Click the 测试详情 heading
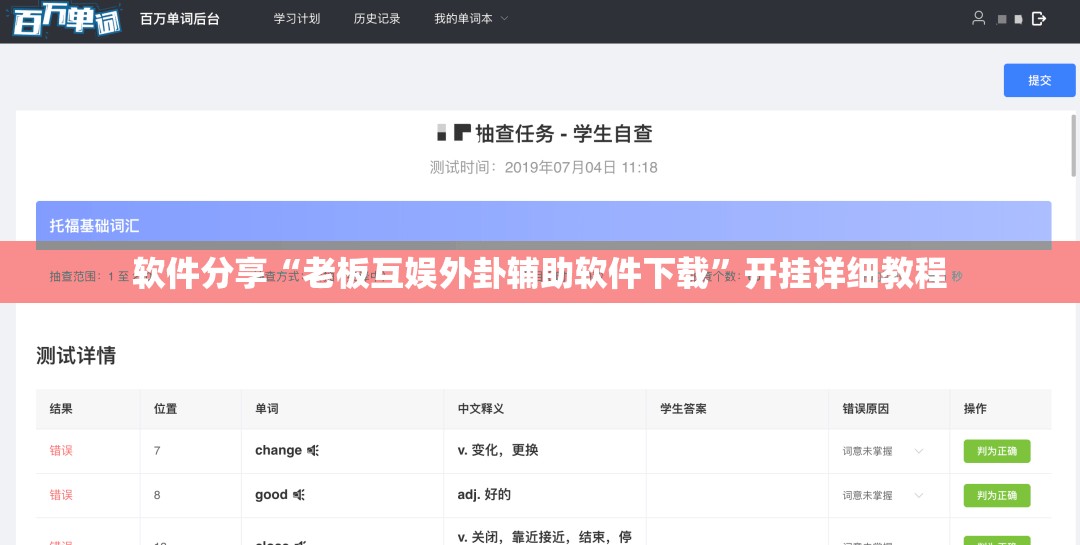The width and height of the screenshot is (1080, 545). (x=76, y=356)
